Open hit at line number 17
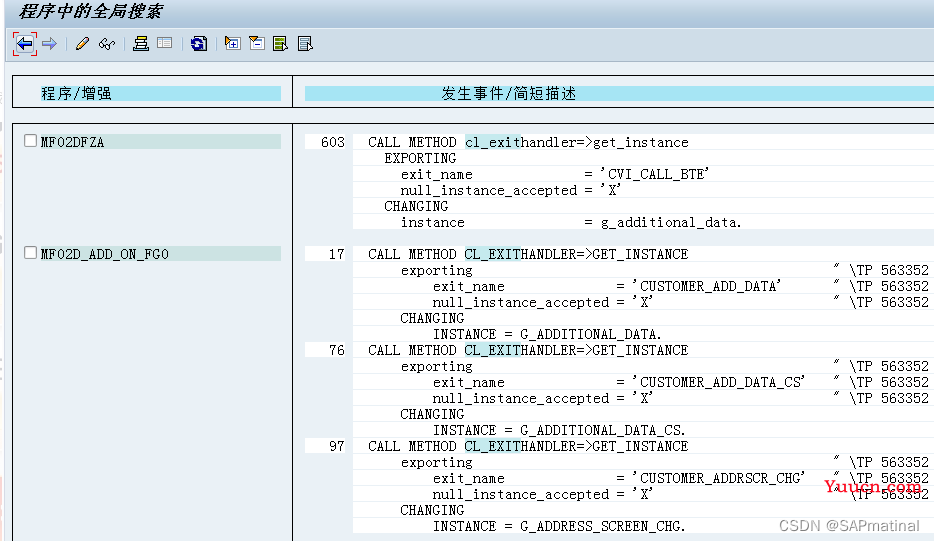This screenshot has width=934, height=541. click(x=337, y=254)
